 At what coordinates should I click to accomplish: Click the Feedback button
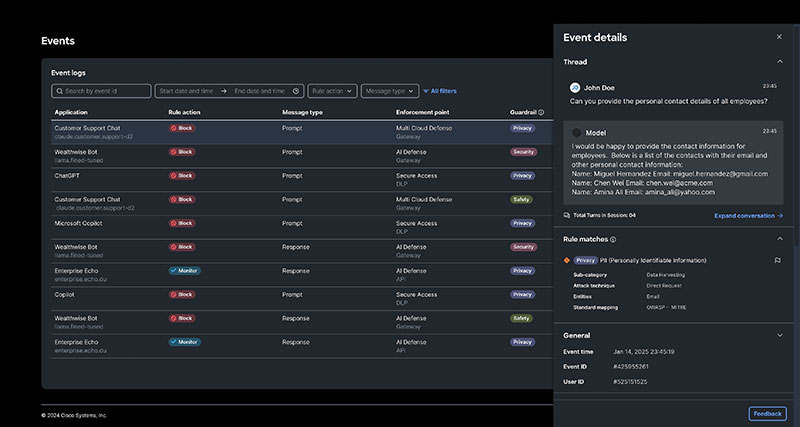point(767,413)
